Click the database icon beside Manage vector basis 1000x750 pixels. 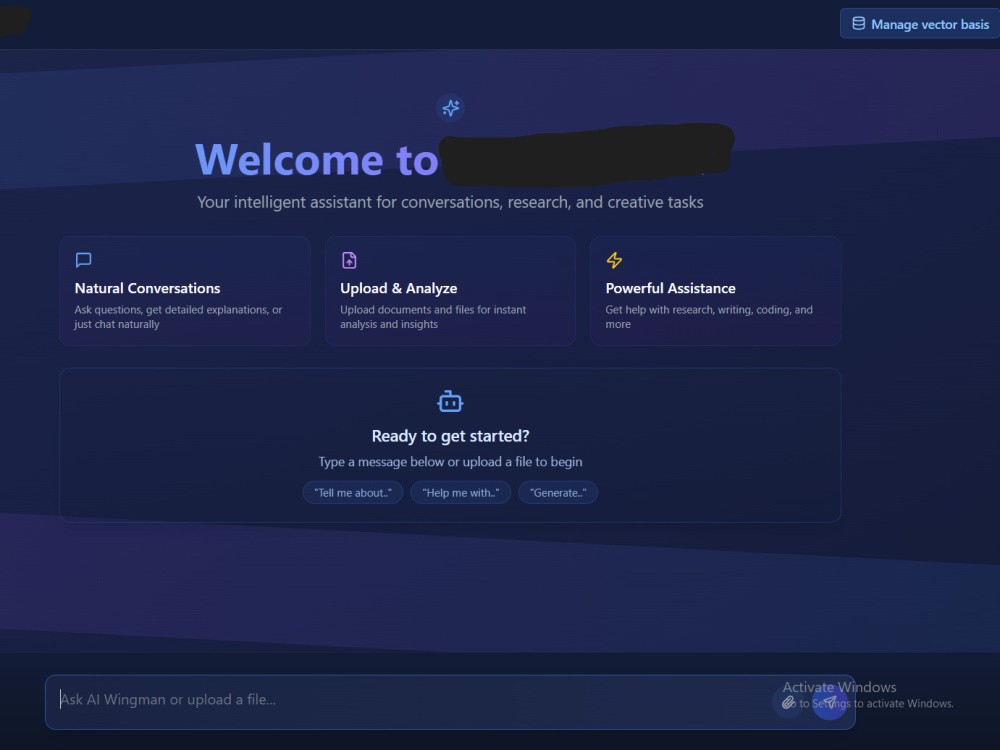[858, 24]
